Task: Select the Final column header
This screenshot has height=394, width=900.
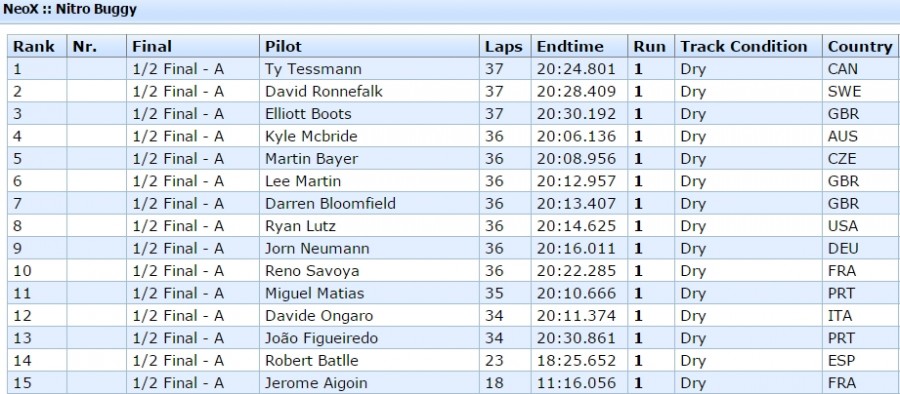Action: tap(192, 47)
